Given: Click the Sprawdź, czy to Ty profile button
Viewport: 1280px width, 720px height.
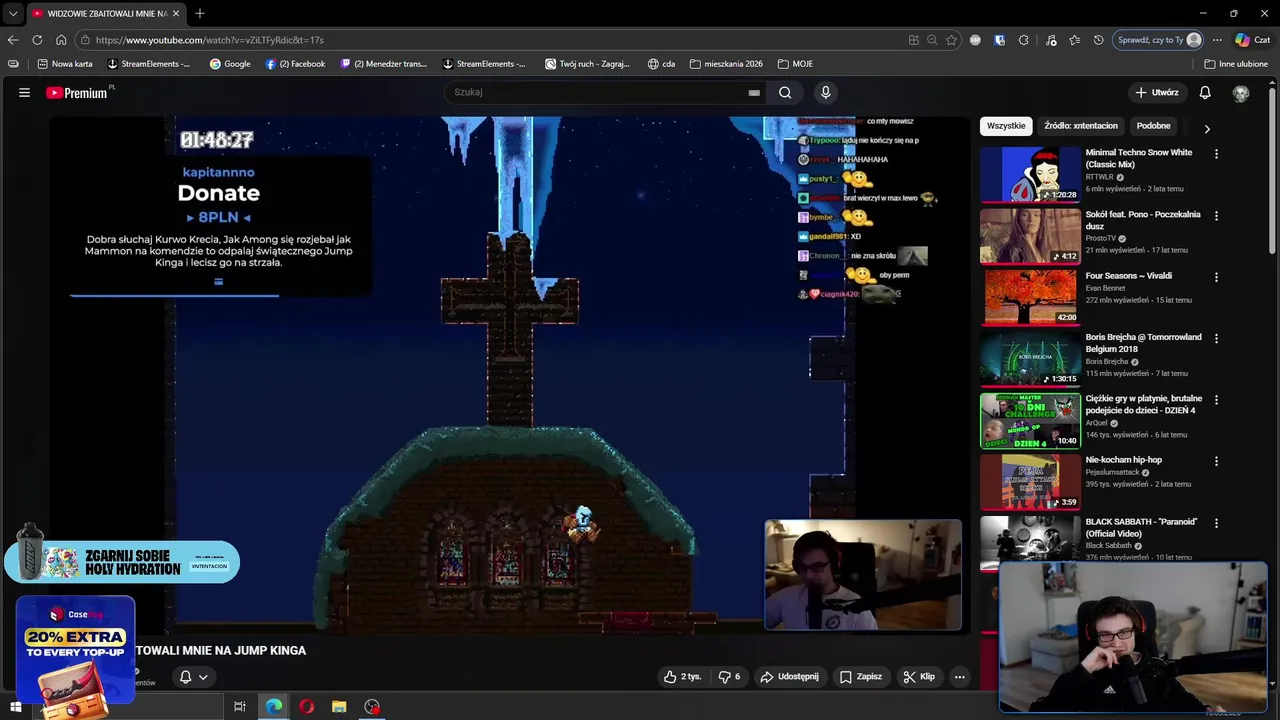Looking at the screenshot, I should click(x=1157, y=40).
